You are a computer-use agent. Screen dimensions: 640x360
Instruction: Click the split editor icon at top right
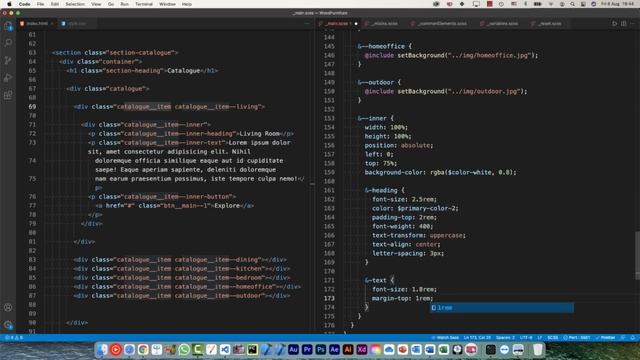point(623,24)
